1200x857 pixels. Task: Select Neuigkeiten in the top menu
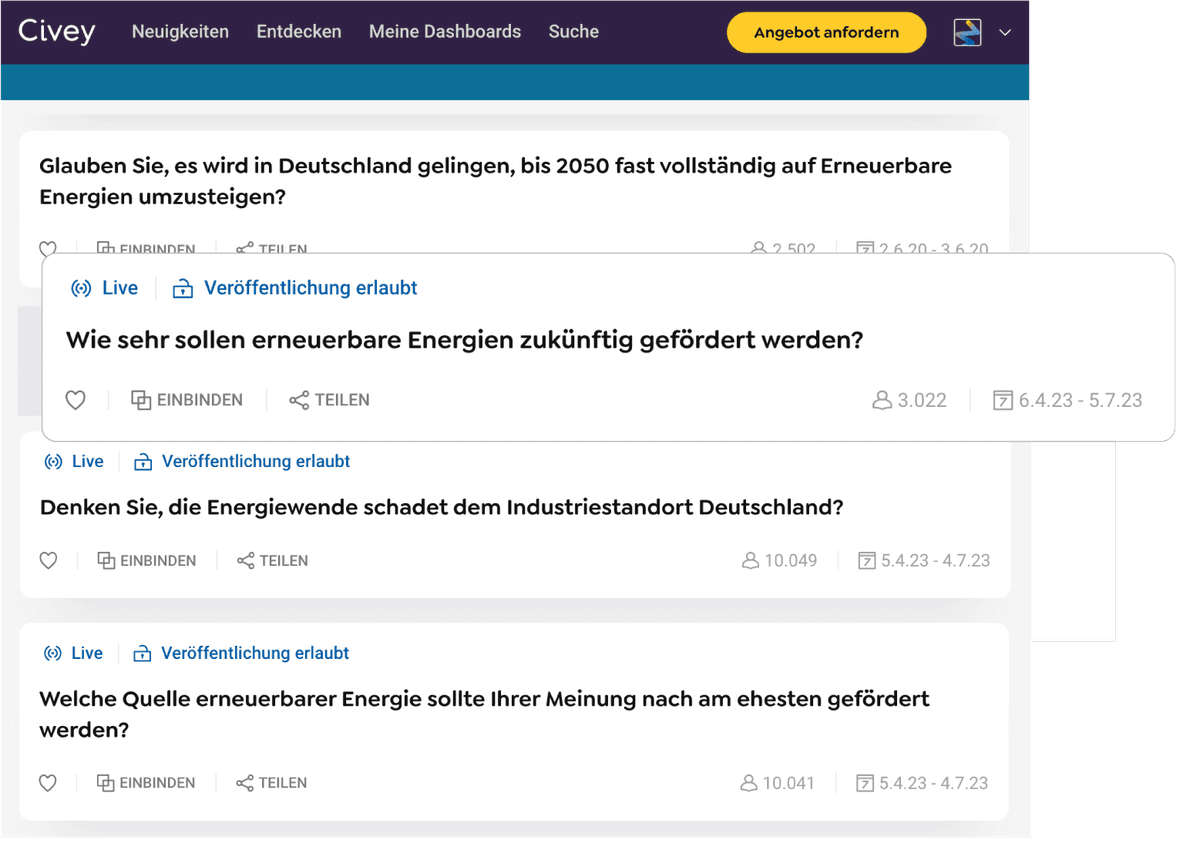(180, 31)
